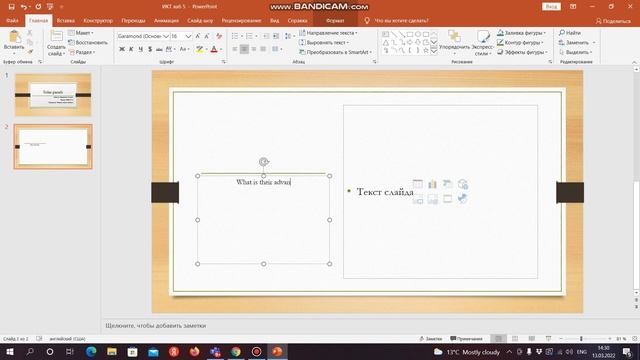Align text right
Image resolution: width=640 pixels, height=360 pixels.
coord(253,49)
